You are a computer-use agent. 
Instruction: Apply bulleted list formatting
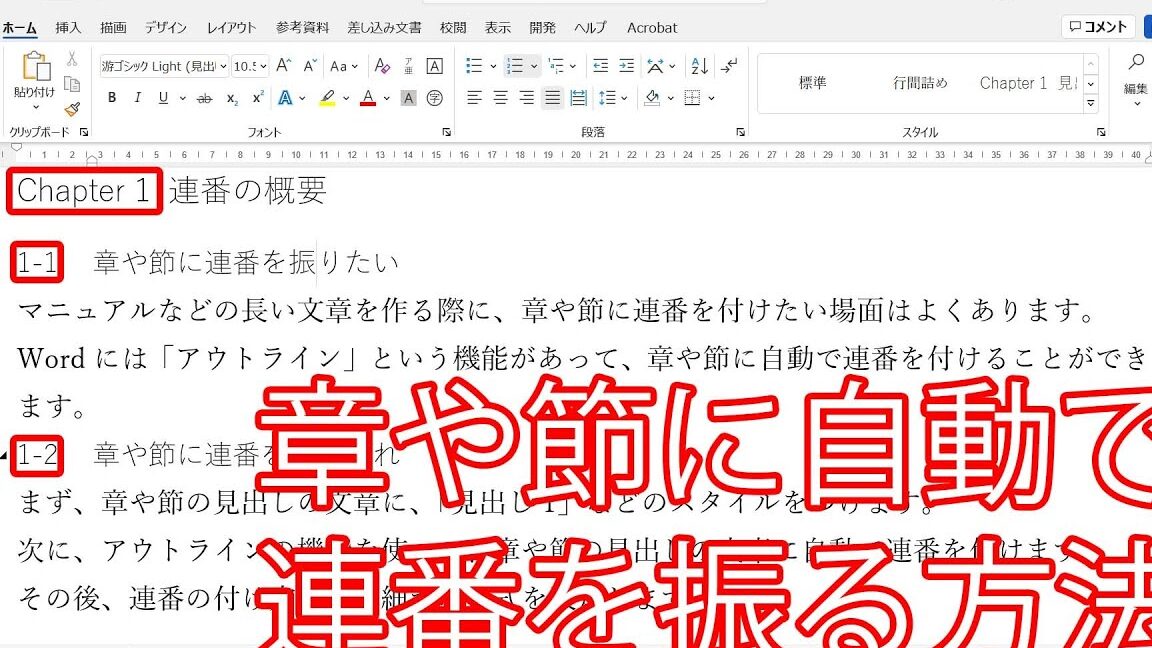(x=475, y=66)
